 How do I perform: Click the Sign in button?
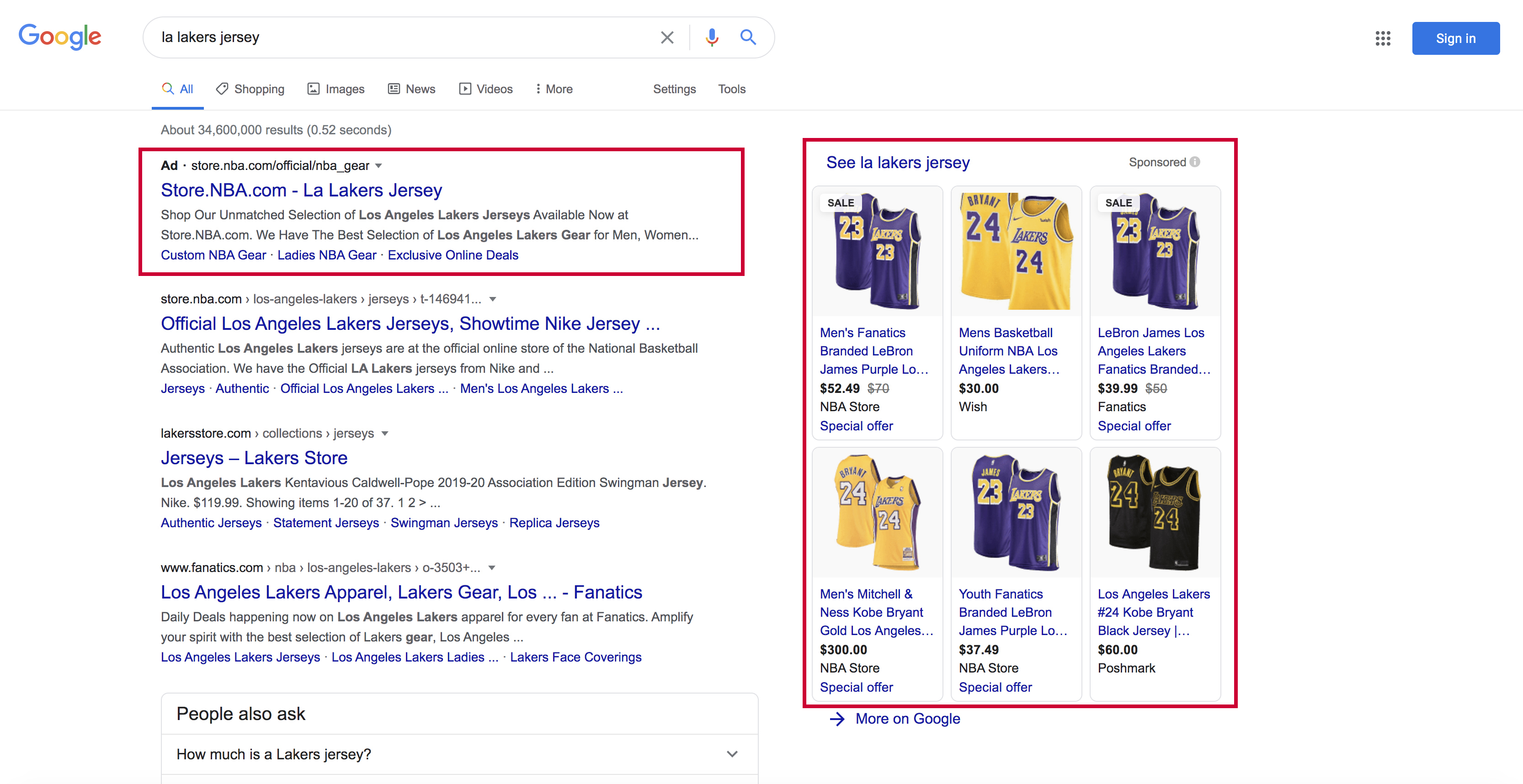click(x=1456, y=38)
